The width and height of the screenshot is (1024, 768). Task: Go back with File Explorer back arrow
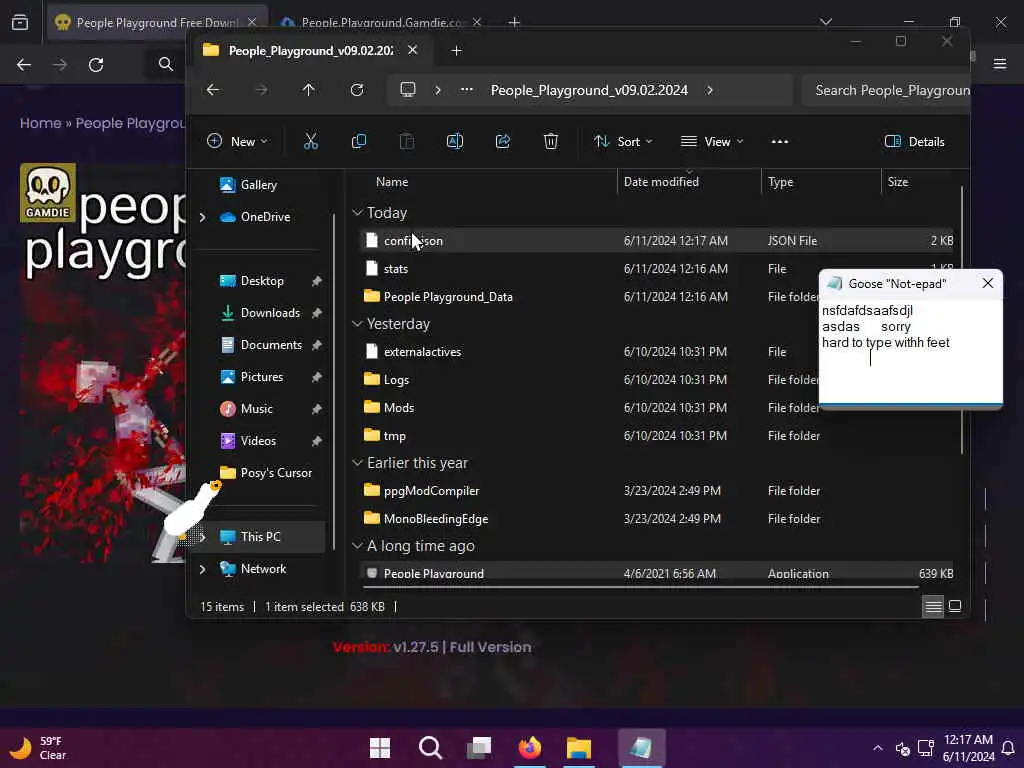click(213, 90)
